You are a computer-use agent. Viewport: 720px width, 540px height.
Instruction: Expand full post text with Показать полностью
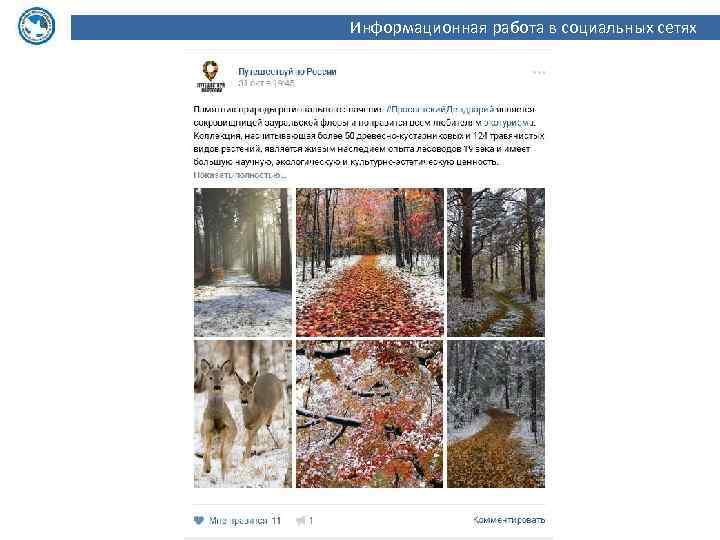[240, 175]
